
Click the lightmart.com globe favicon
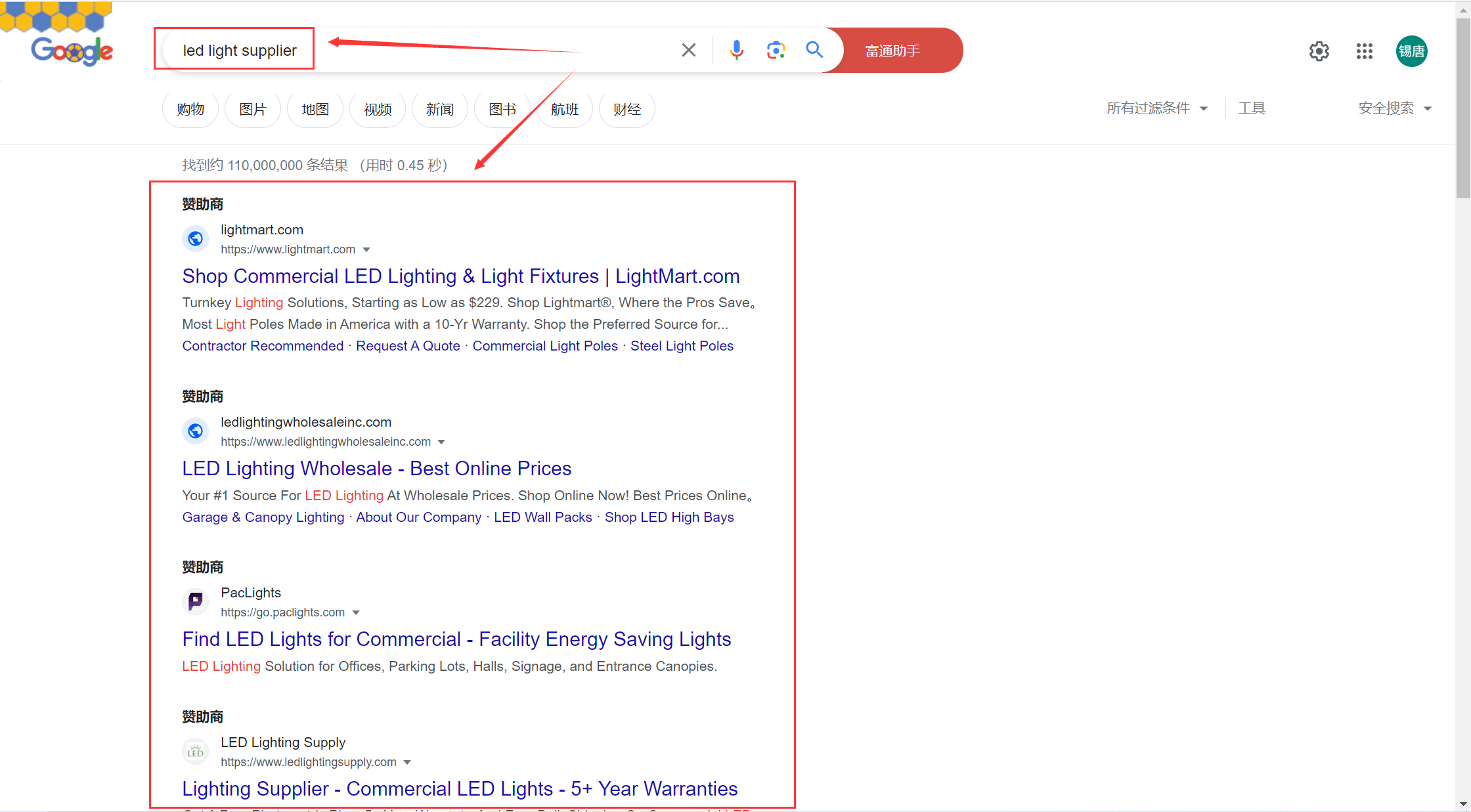[x=195, y=239]
